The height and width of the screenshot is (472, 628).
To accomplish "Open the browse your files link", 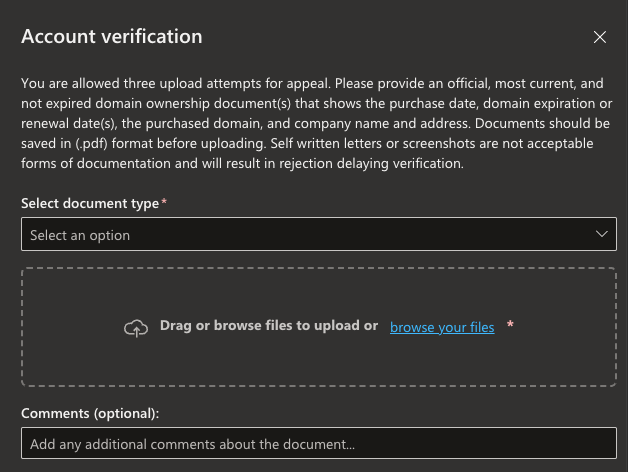I will coord(442,327).
